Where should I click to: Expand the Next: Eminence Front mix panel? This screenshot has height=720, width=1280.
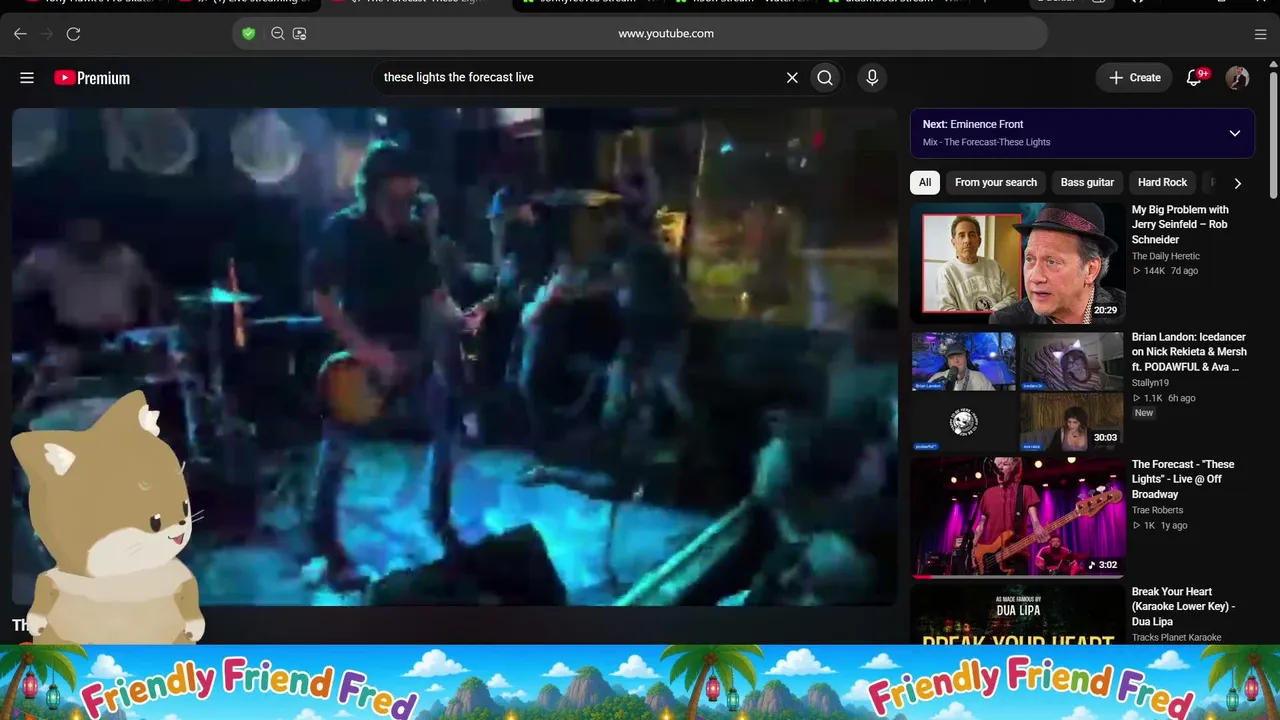[1235, 133]
